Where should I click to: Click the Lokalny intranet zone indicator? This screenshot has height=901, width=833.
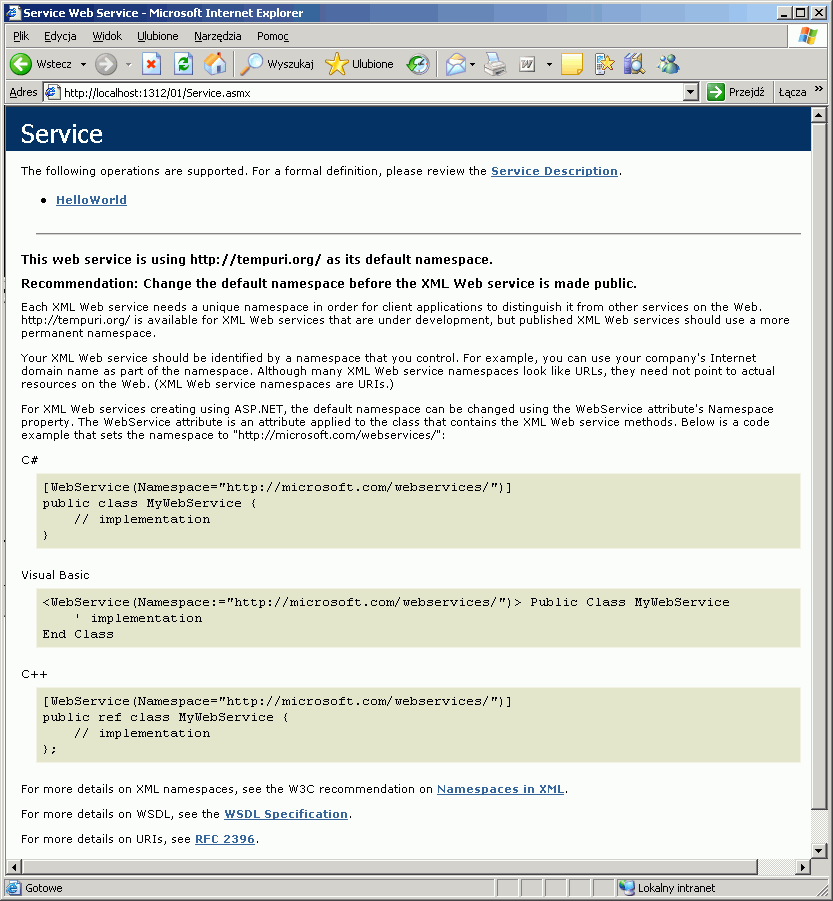[x=667, y=888]
